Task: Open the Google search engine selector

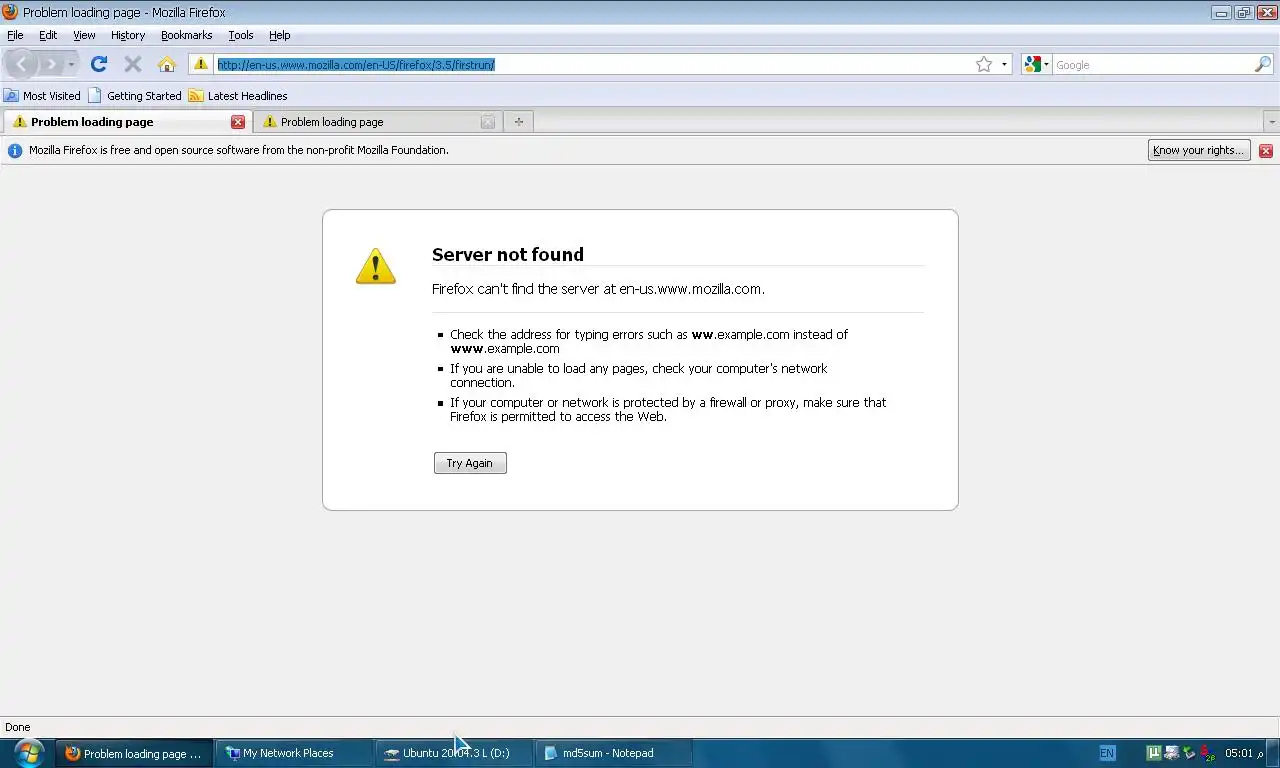Action: (1036, 64)
